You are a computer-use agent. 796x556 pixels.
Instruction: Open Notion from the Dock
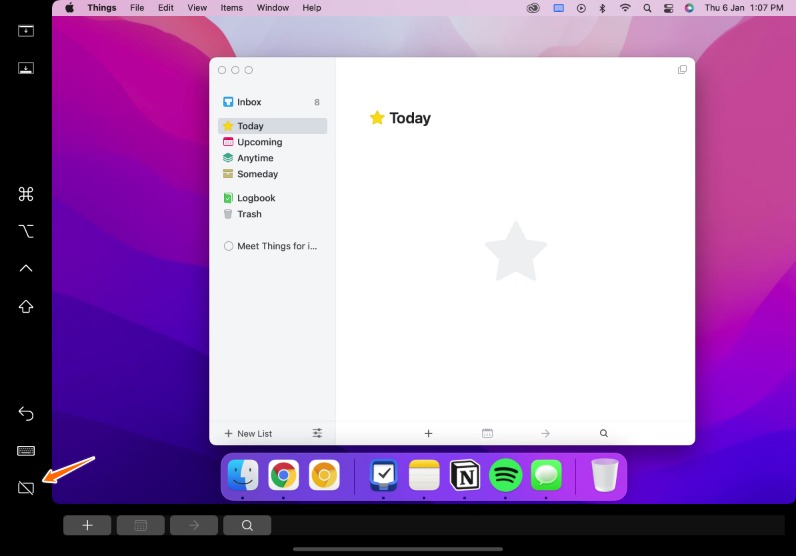[465, 475]
